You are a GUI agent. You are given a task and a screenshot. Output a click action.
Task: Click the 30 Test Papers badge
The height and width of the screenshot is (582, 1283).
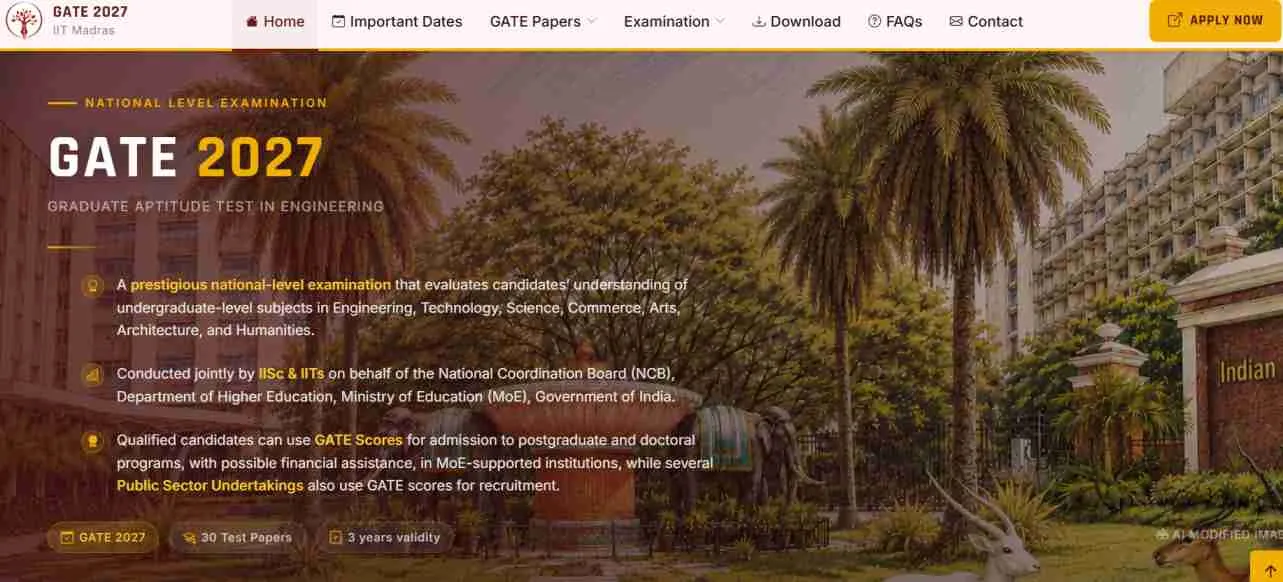(x=237, y=537)
